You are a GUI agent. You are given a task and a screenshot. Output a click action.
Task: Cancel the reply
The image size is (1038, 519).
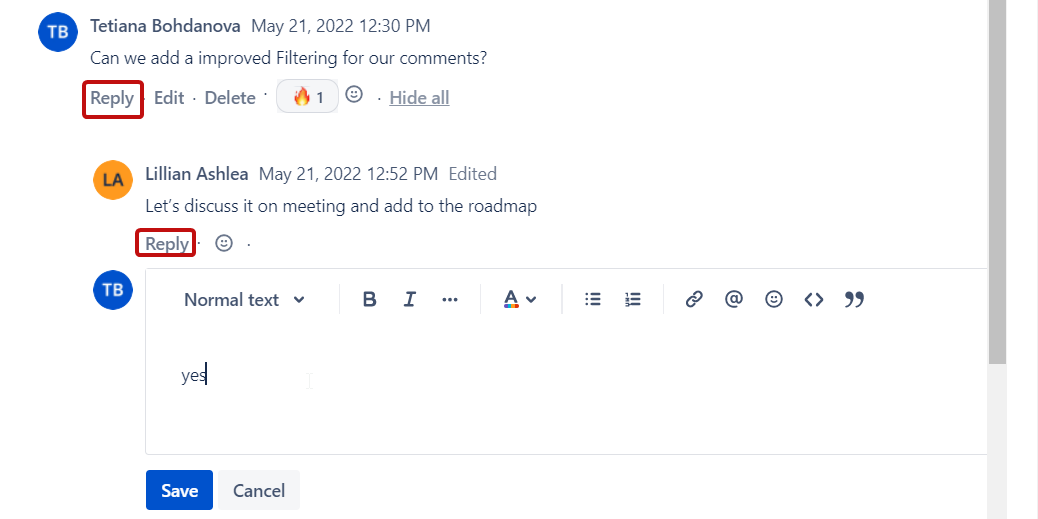click(x=259, y=490)
